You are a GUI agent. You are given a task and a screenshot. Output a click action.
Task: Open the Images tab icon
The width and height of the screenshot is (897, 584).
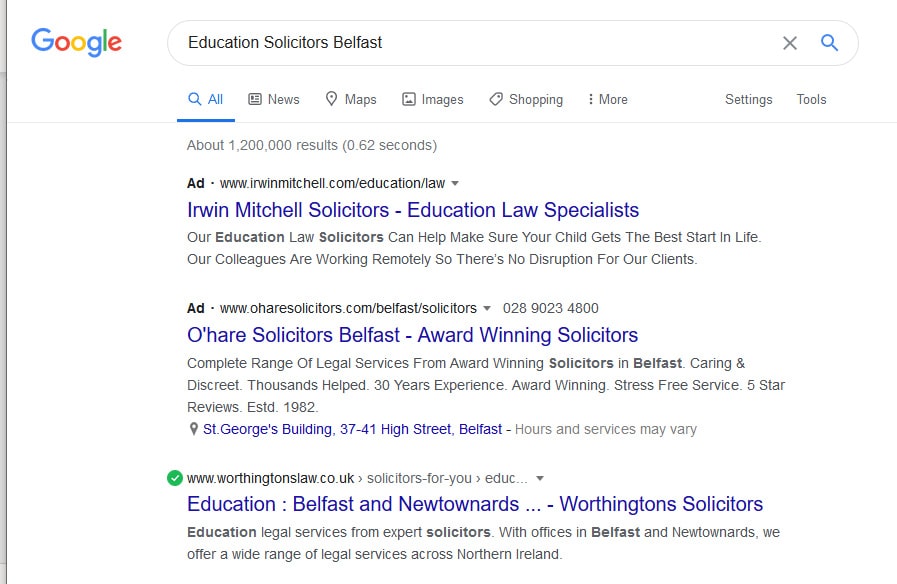(x=408, y=99)
